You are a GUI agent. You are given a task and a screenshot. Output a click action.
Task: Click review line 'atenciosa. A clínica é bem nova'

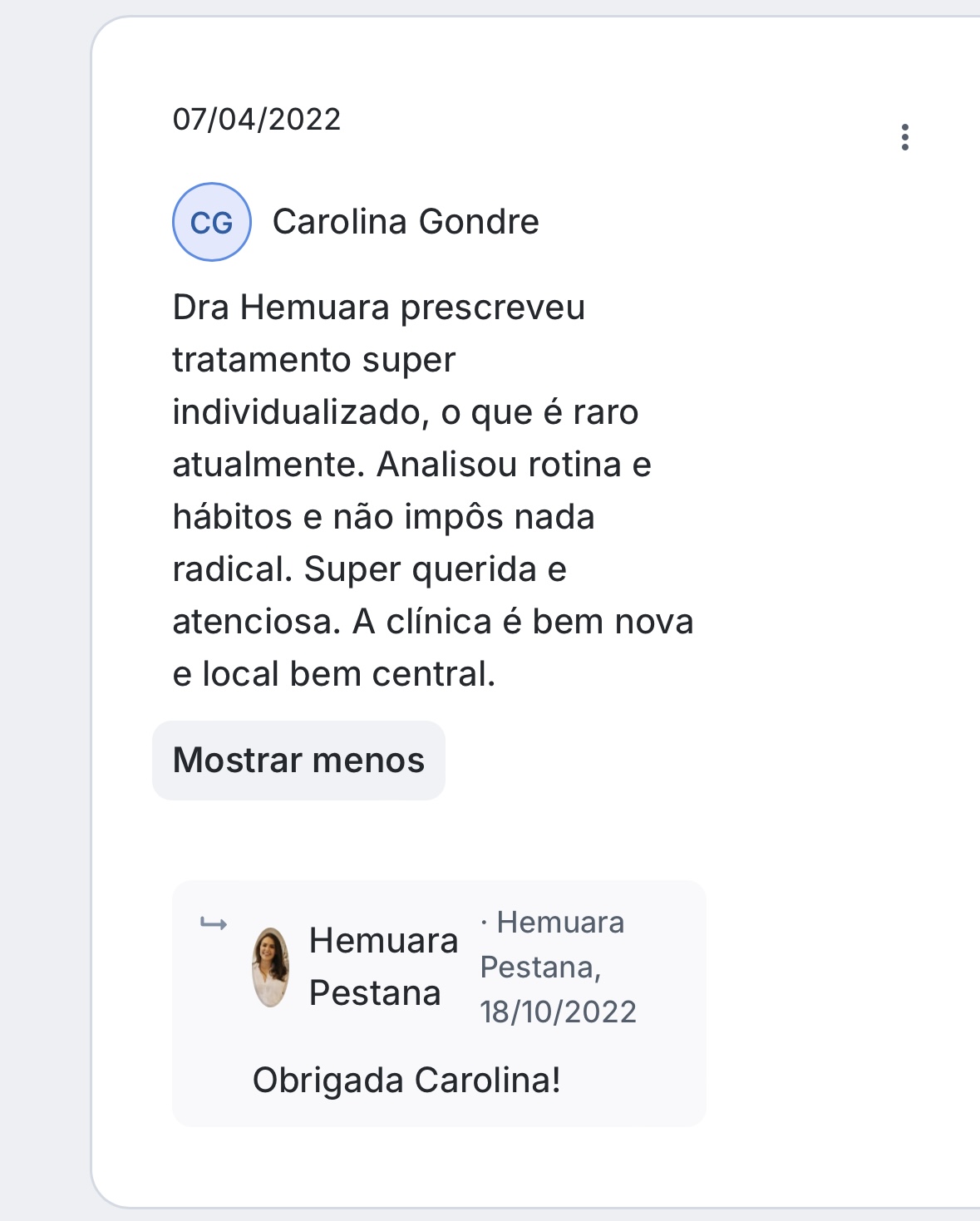[432, 622]
